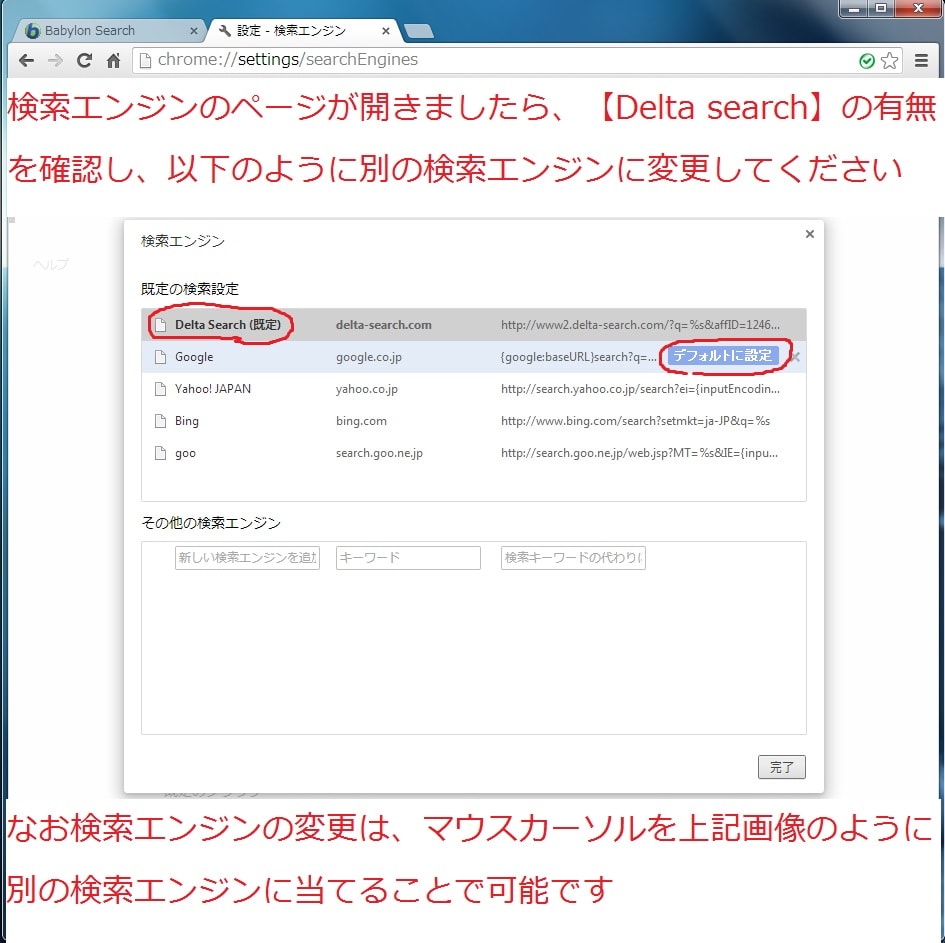Select the Bing search engine row

click(474, 421)
